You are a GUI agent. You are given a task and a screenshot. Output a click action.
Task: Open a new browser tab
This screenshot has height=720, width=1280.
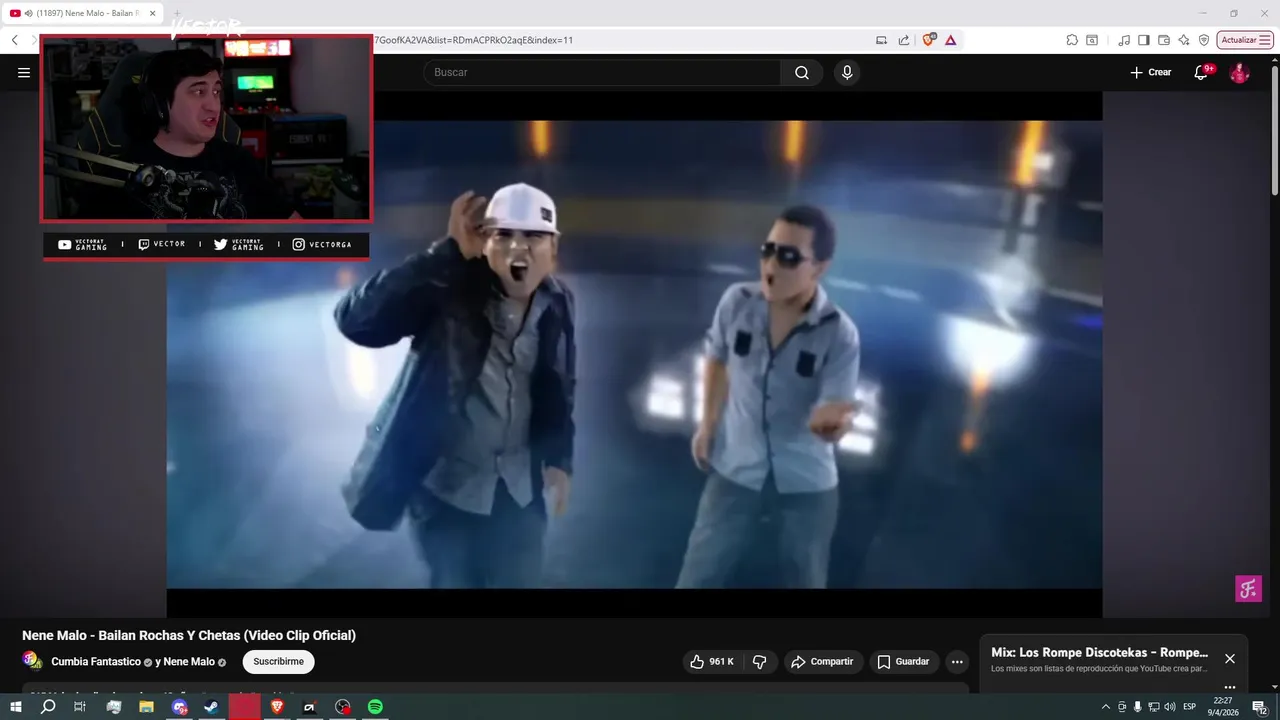[178, 13]
